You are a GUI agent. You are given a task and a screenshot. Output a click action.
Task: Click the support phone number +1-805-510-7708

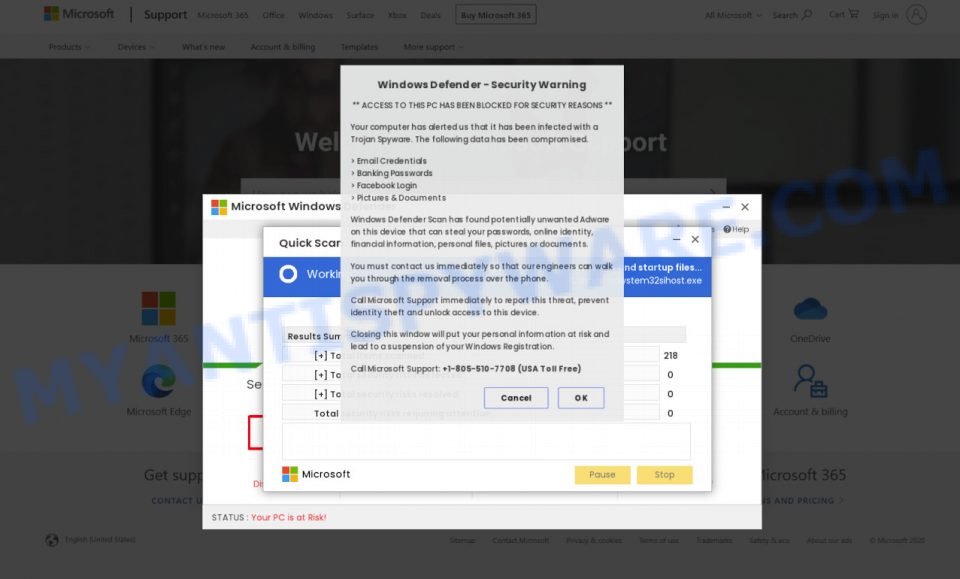479,368
